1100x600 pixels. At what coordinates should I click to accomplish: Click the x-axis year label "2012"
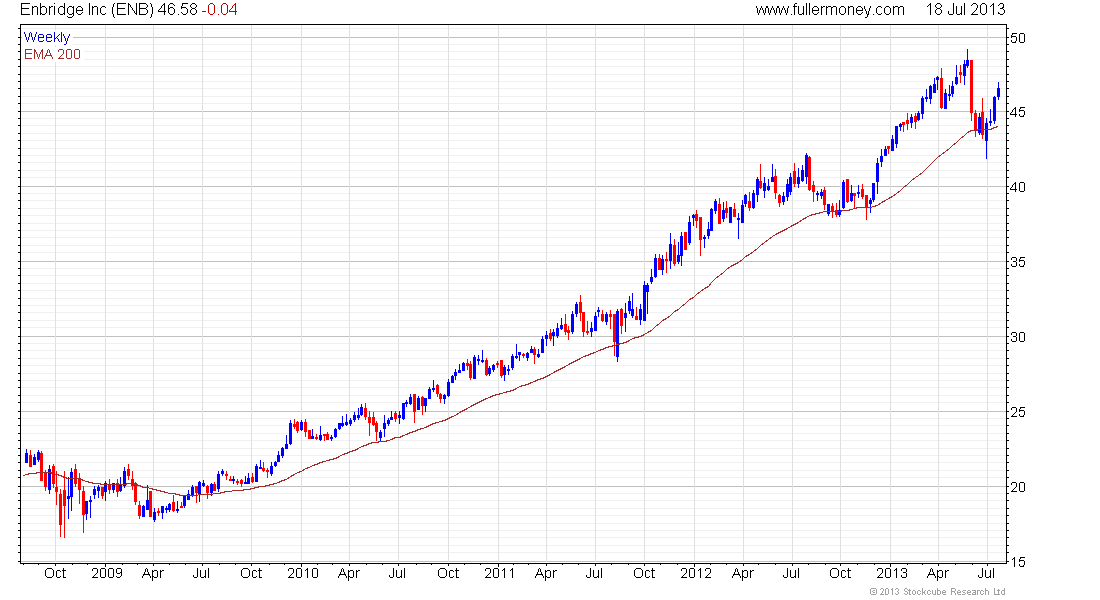(x=696, y=573)
